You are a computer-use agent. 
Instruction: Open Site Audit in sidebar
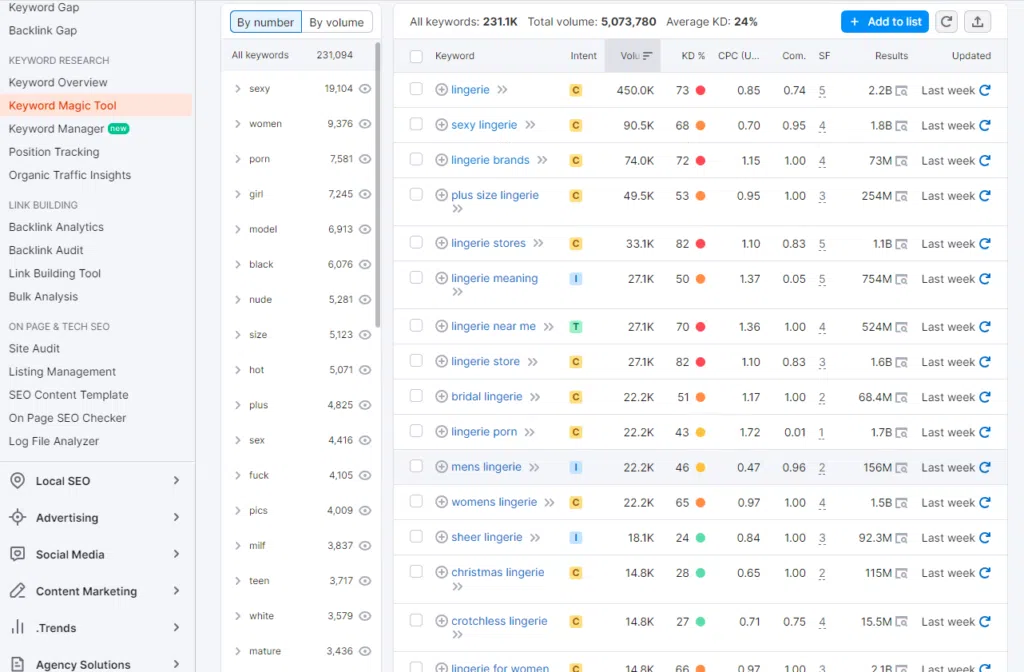(34, 348)
